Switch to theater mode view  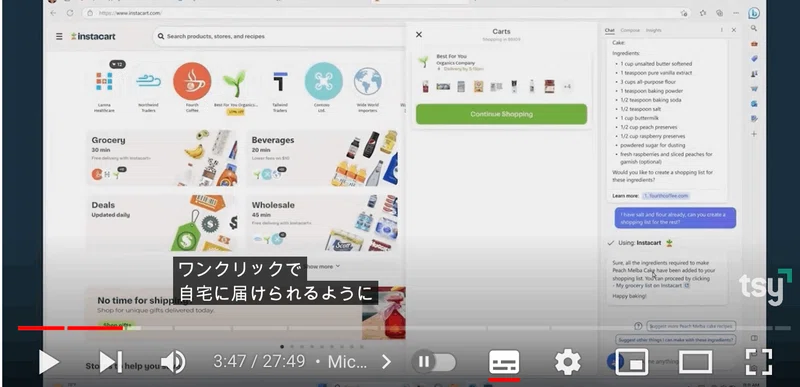(695, 363)
